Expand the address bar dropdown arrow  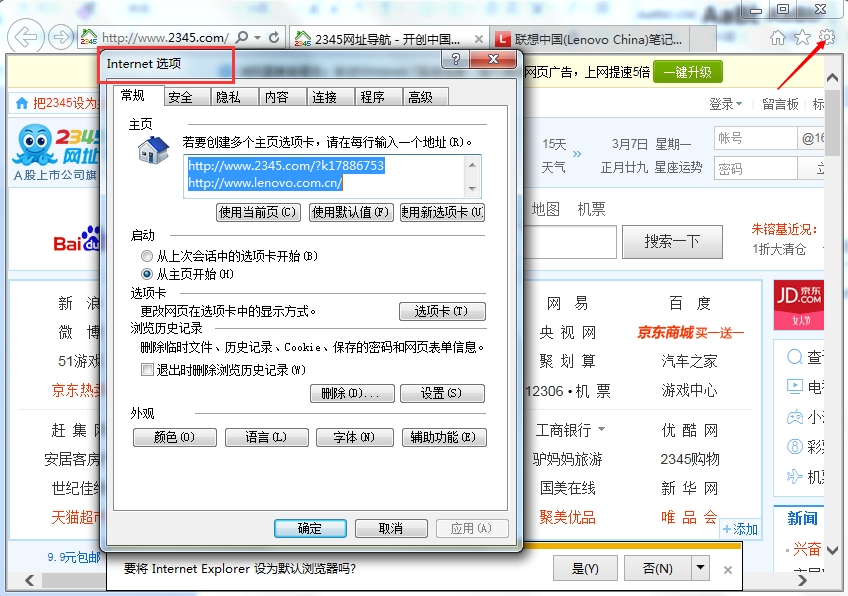(257, 37)
